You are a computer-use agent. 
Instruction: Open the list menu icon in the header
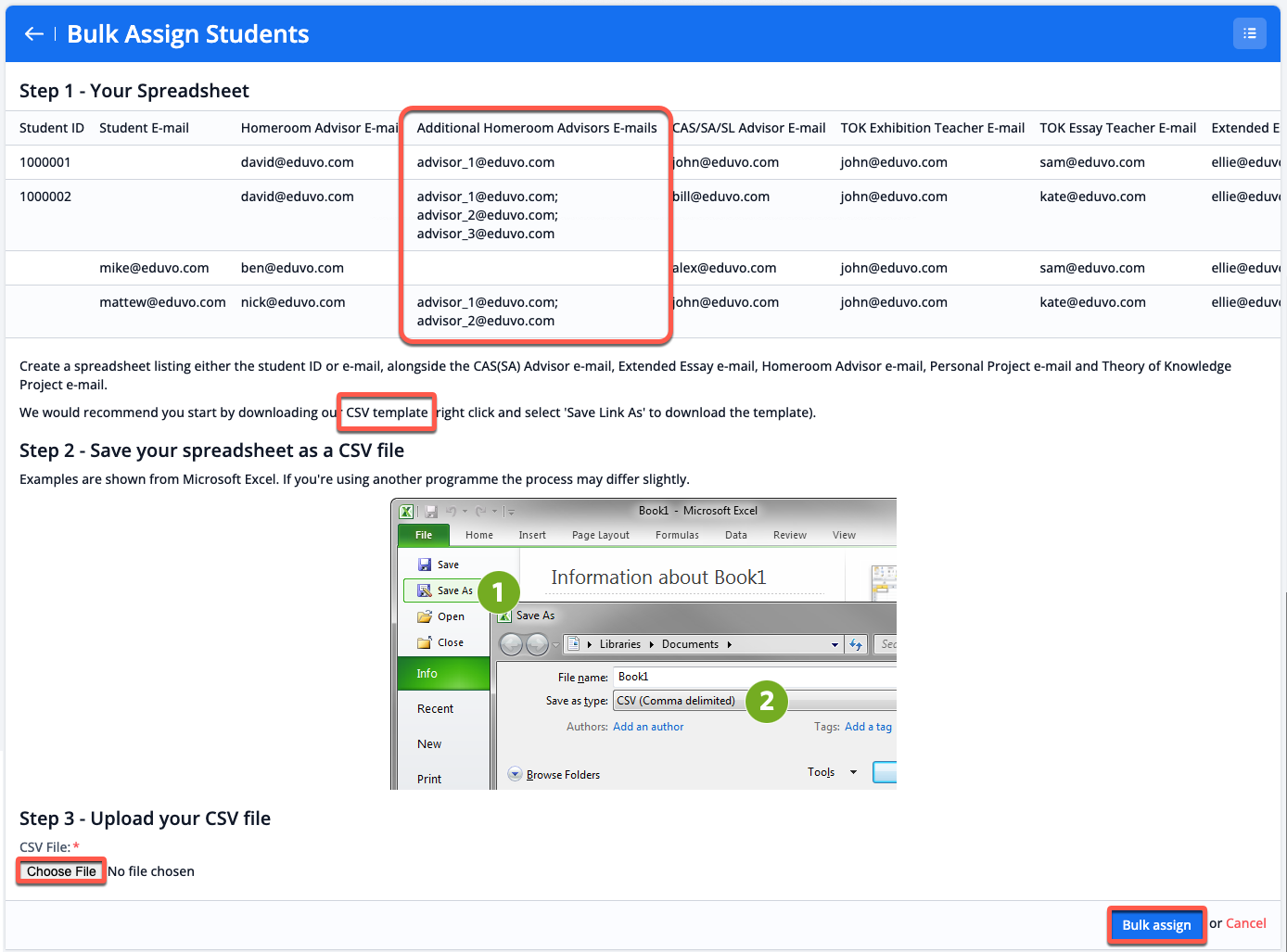(x=1249, y=33)
